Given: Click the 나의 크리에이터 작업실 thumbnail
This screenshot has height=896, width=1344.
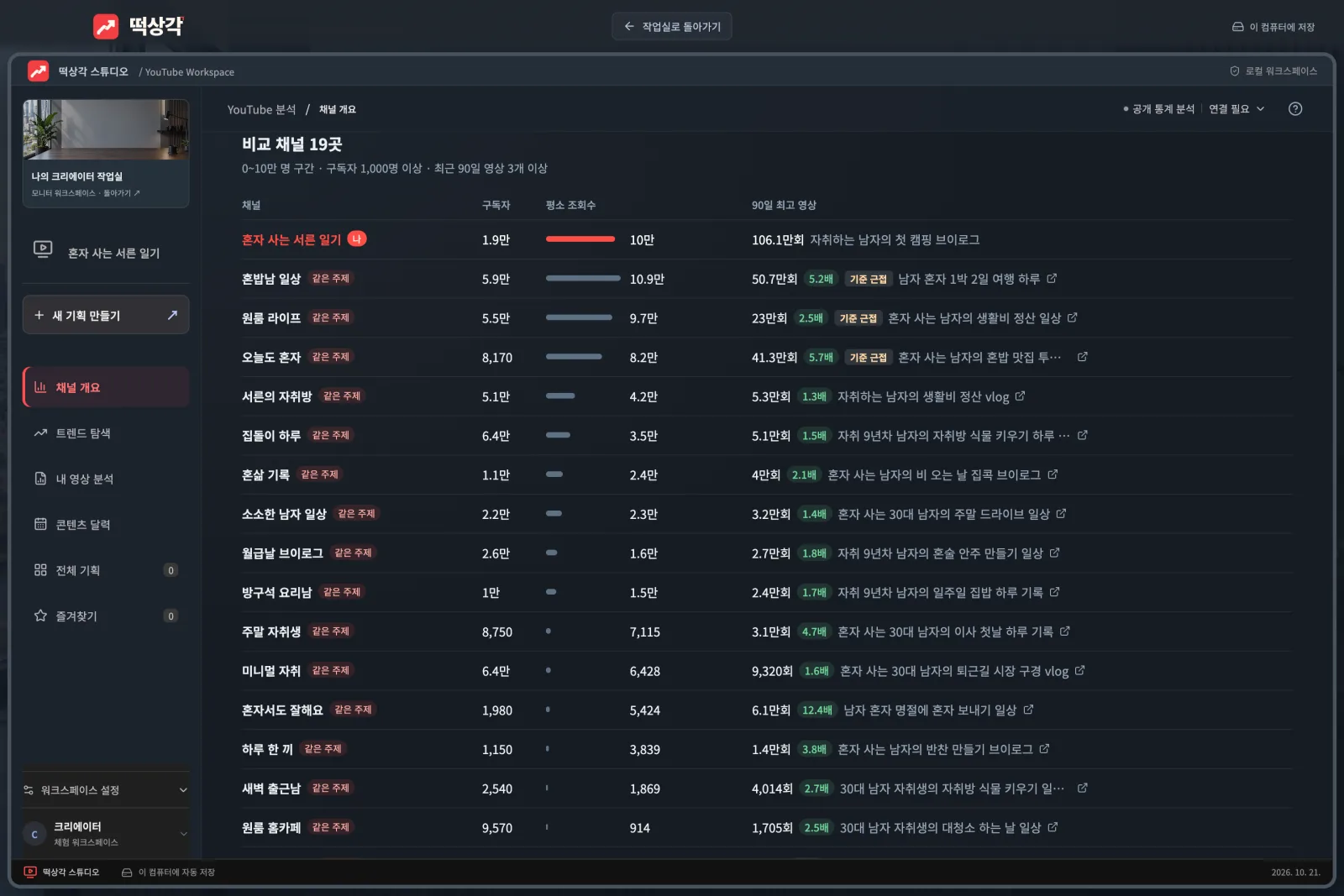Looking at the screenshot, I should [x=106, y=129].
